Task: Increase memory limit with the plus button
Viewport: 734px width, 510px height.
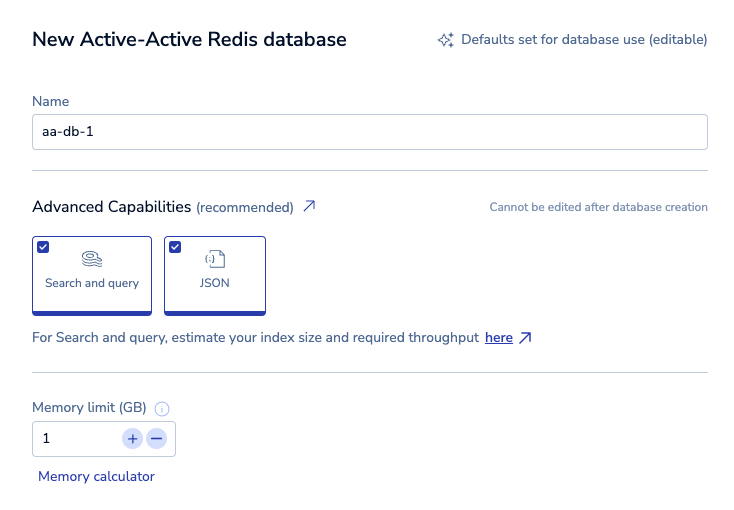Action: coord(132,439)
